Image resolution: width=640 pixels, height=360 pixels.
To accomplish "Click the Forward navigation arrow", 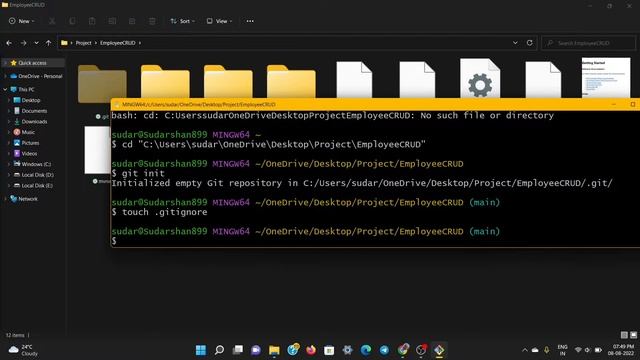I will click(23, 43).
